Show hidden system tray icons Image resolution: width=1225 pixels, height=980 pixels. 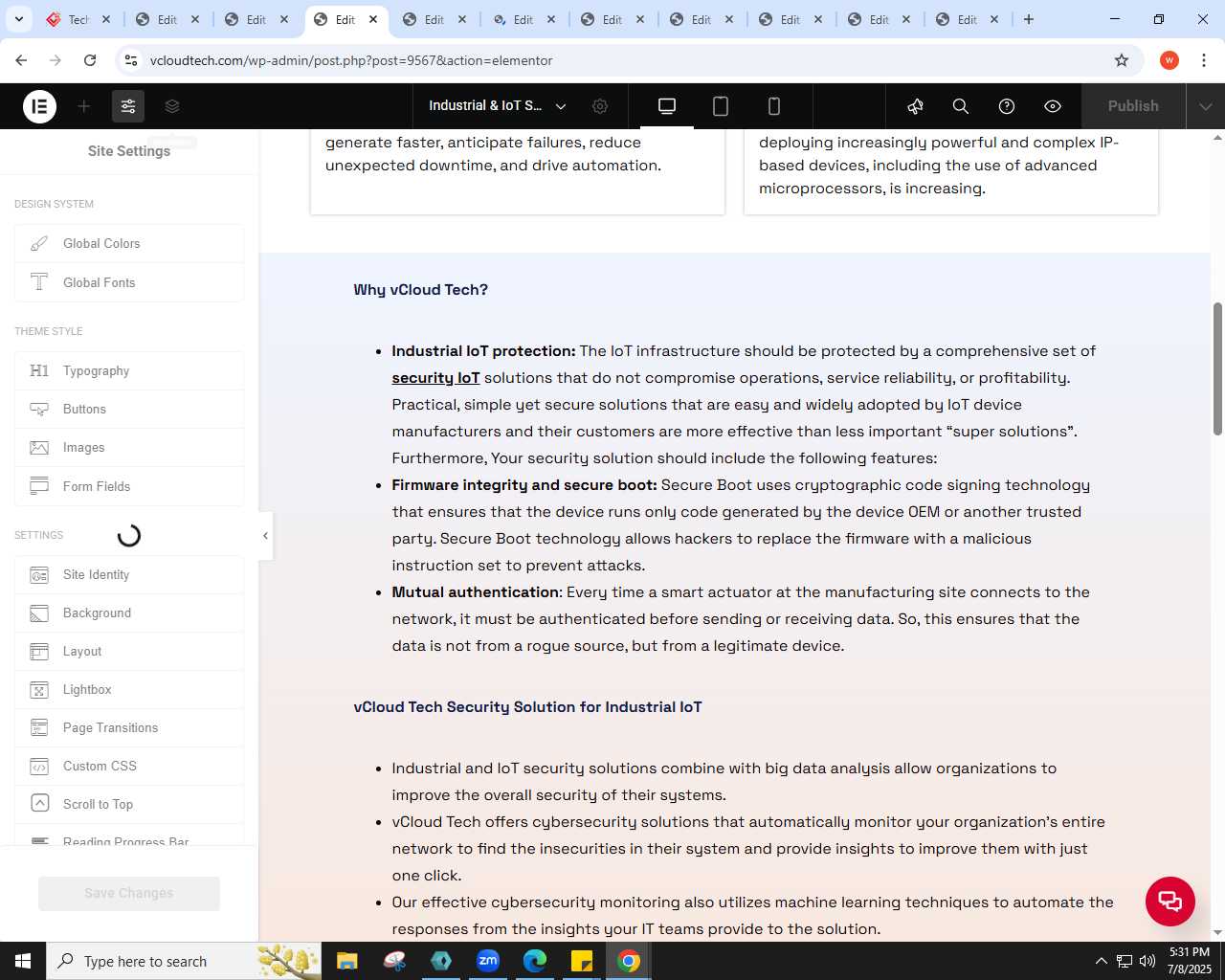click(1101, 961)
